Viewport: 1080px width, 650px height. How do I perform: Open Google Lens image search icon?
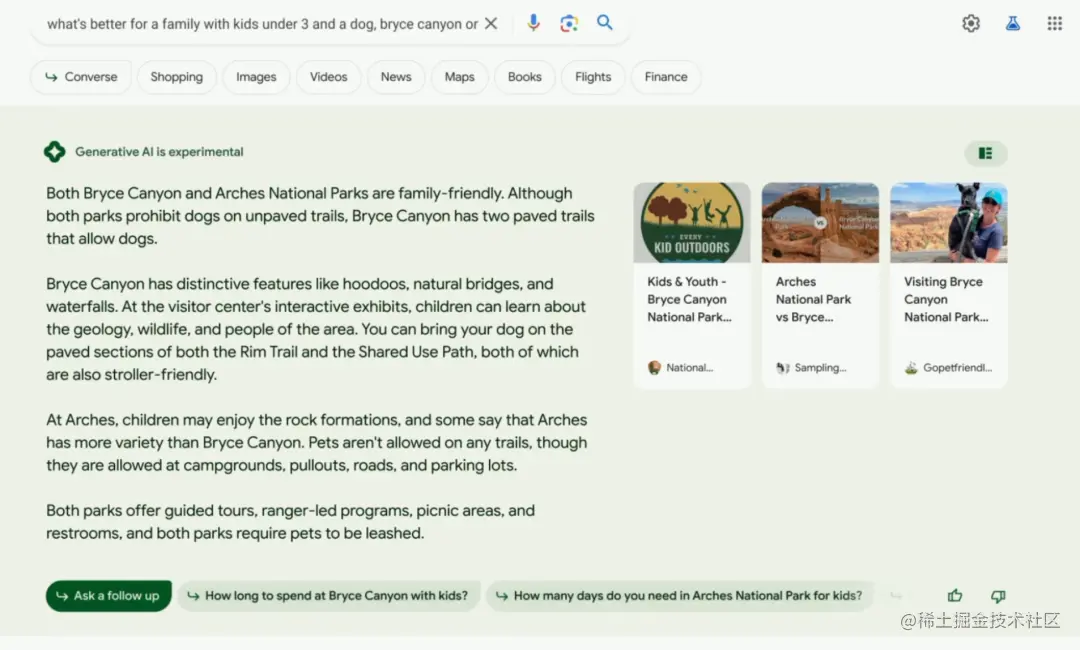click(x=569, y=23)
